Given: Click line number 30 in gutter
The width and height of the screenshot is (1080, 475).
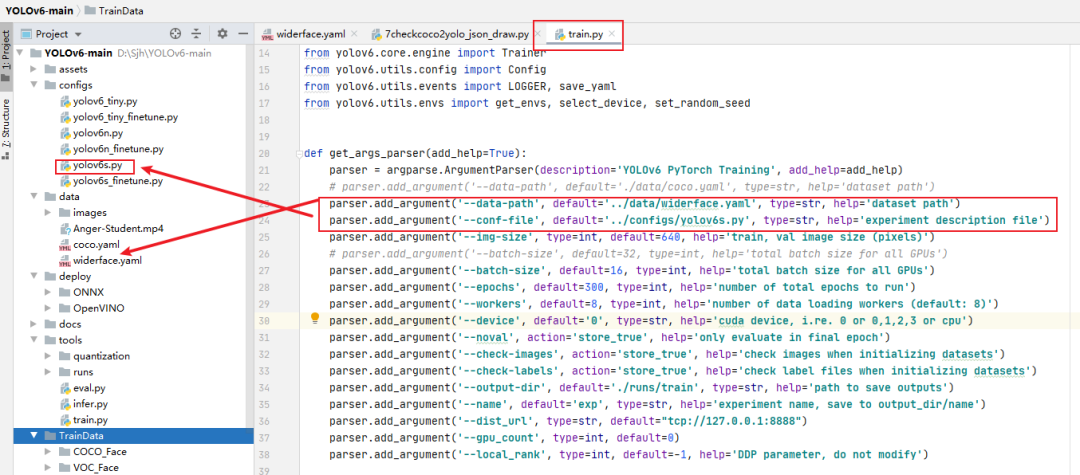Looking at the screenshot, I should point(264,321).
